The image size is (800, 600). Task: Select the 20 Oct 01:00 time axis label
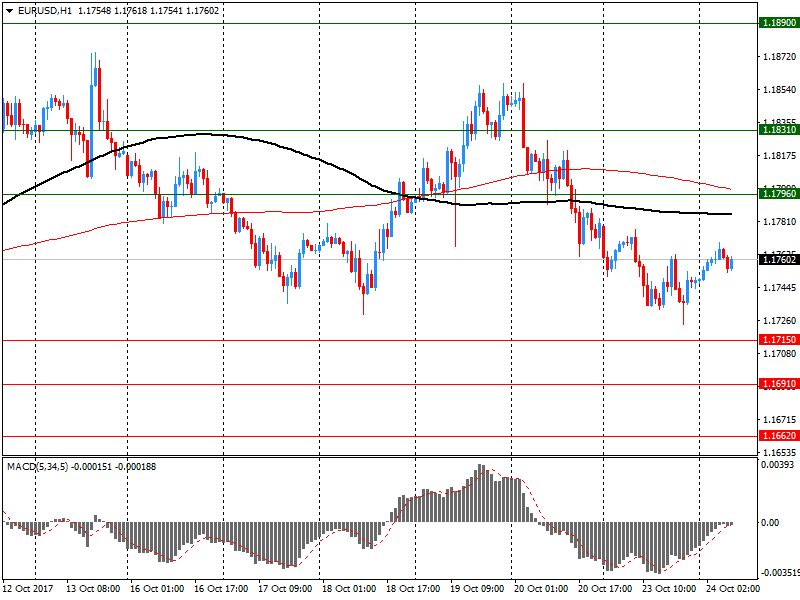point(541,589)
